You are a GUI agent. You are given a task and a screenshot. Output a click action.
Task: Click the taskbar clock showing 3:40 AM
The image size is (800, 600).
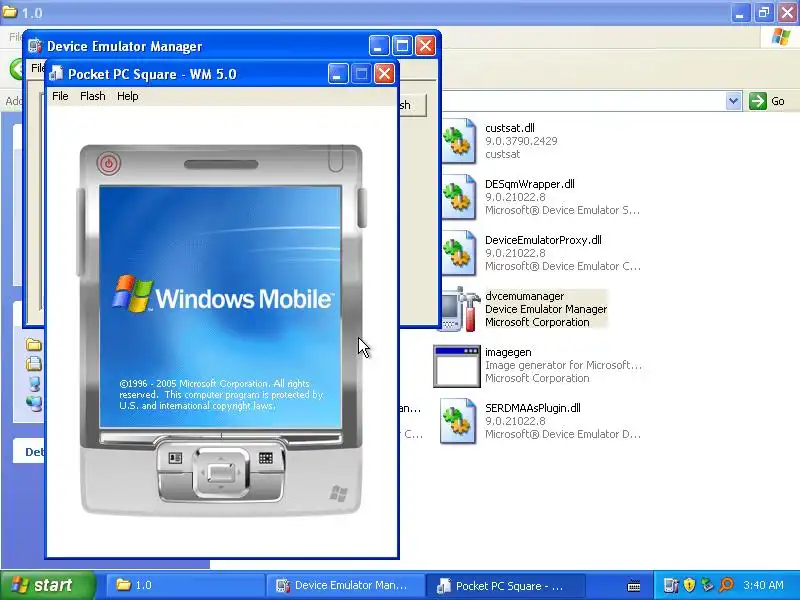(763, 585)
